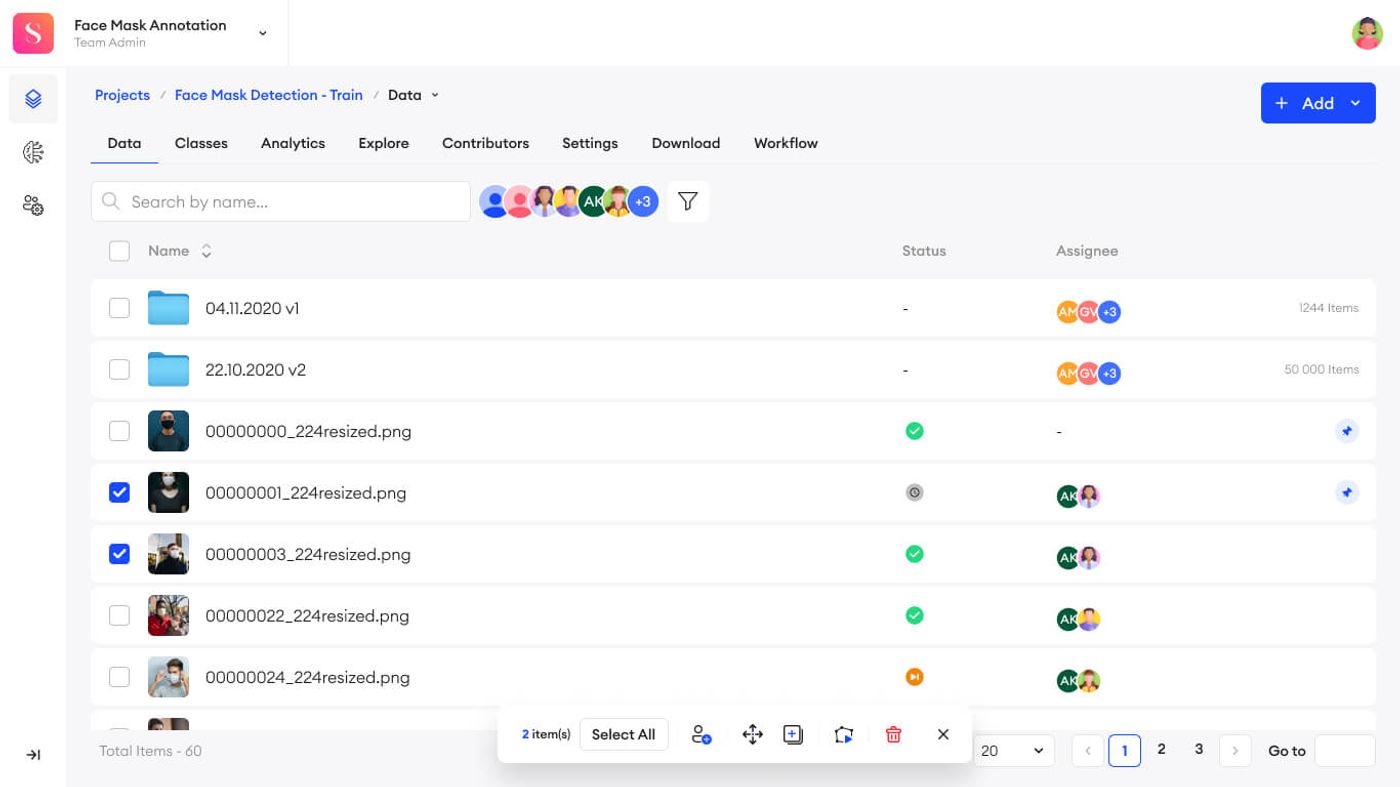
Task: Click the run prediction polygon icon
Action: coord(844,735)
